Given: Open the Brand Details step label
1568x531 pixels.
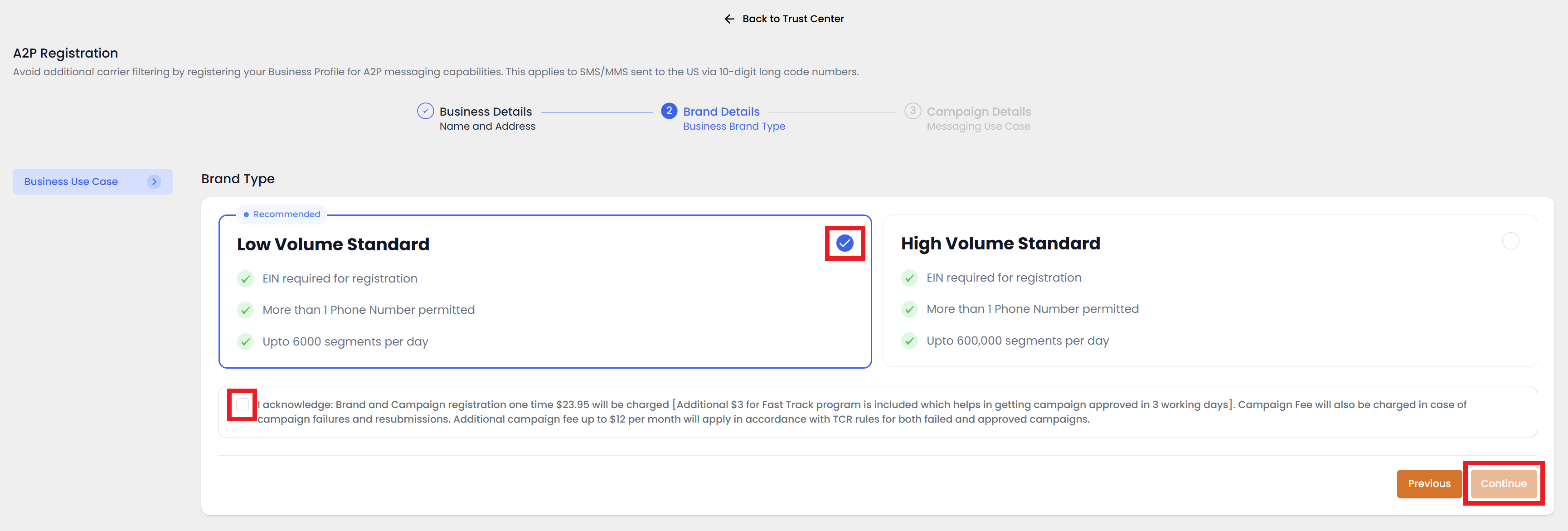Looking at the screenshot, I should coord(721,112).
